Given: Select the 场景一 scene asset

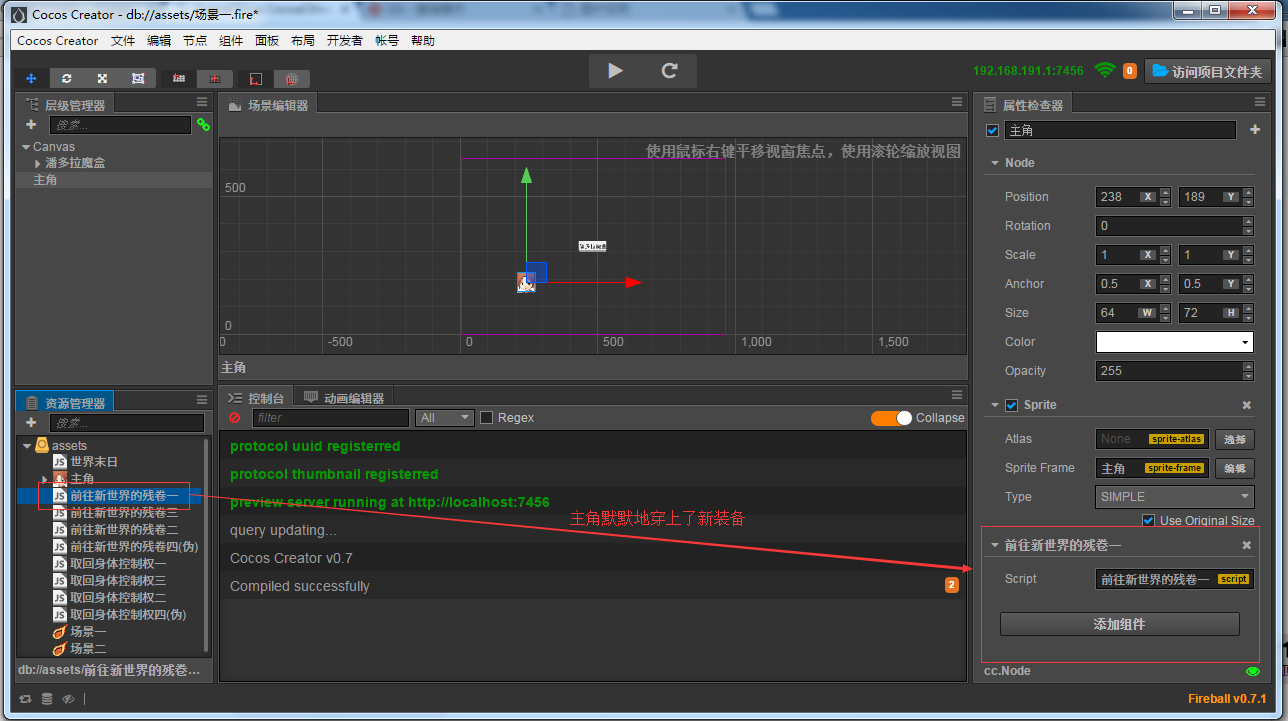Looking at the screenshot, I should (x=88, y=632).
